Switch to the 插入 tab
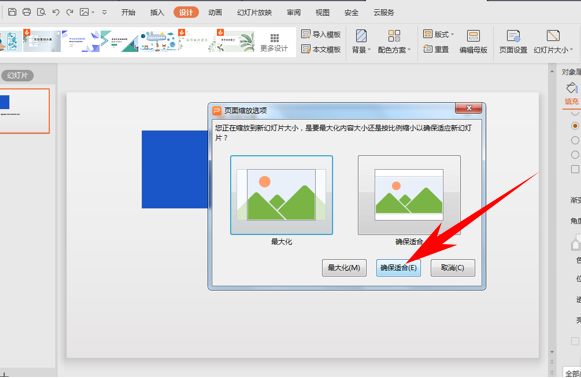Screen dimensions: 581x378 (157, 13)
